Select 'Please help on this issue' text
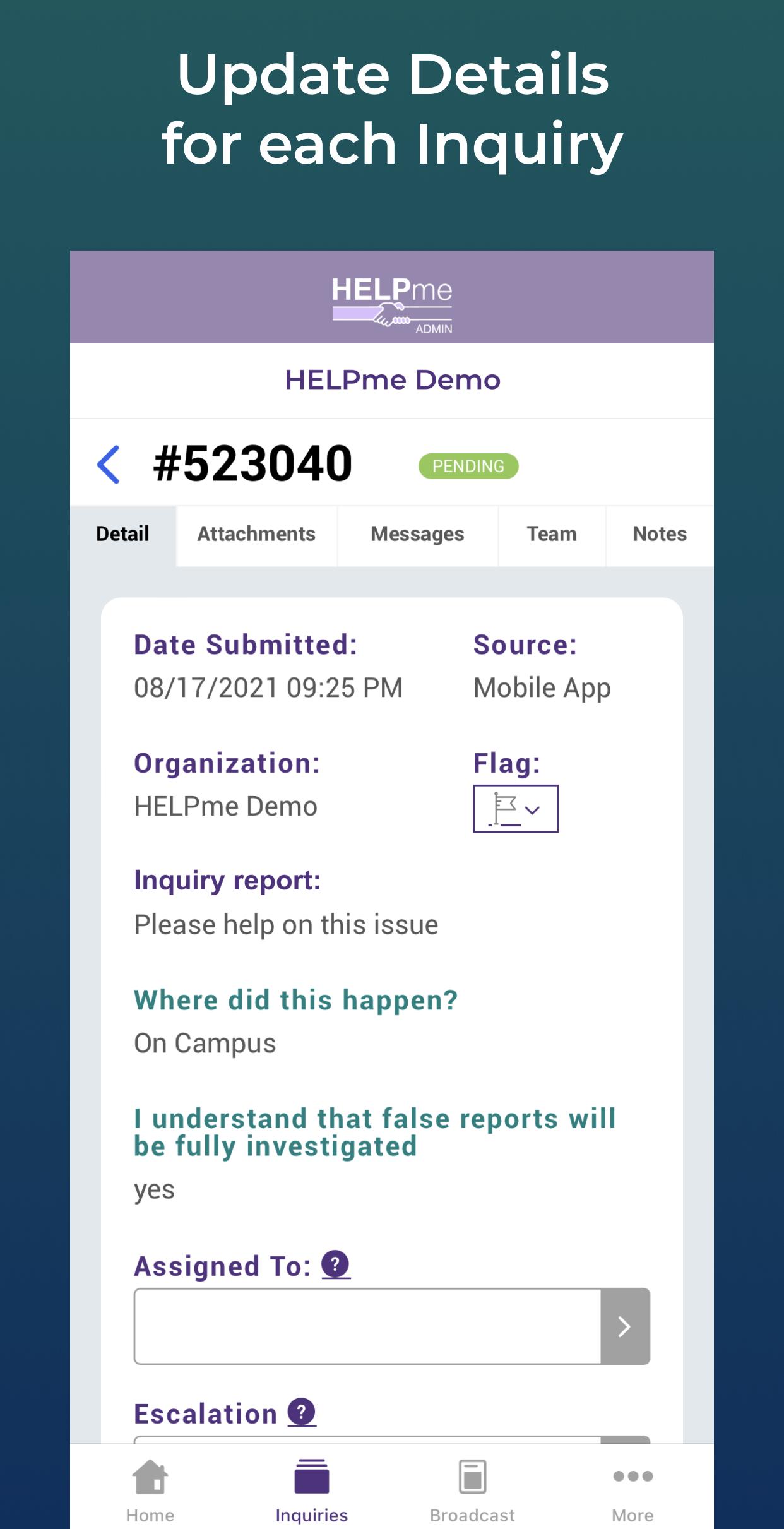784x1529 pixels. coord(286,925)
